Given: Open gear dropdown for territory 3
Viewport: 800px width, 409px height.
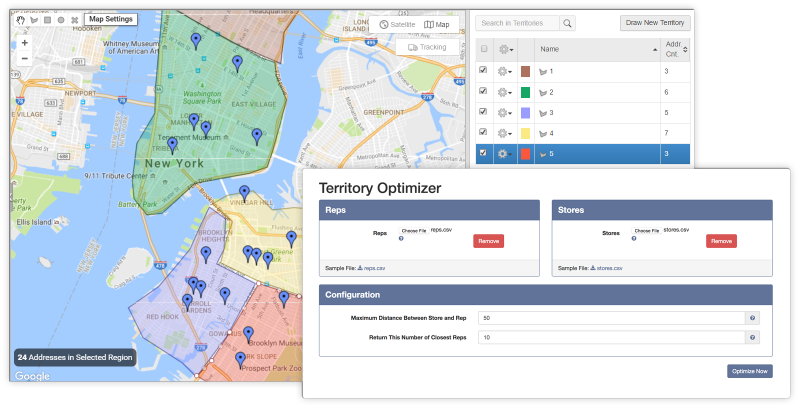Looking at the screenshot, I should (505, 113).
